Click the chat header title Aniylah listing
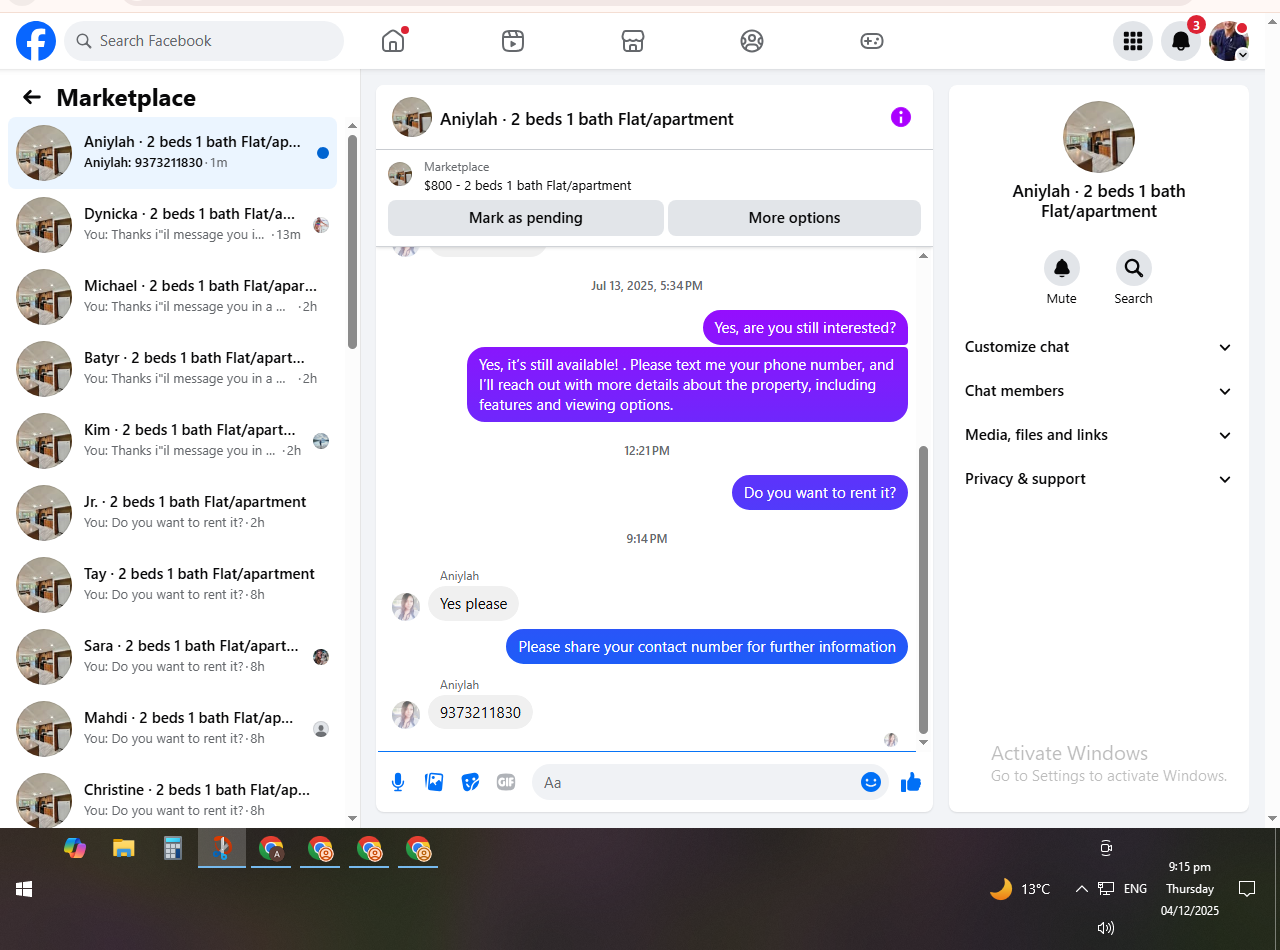Viewport: 1280px width, 950px height. point(587,118)
